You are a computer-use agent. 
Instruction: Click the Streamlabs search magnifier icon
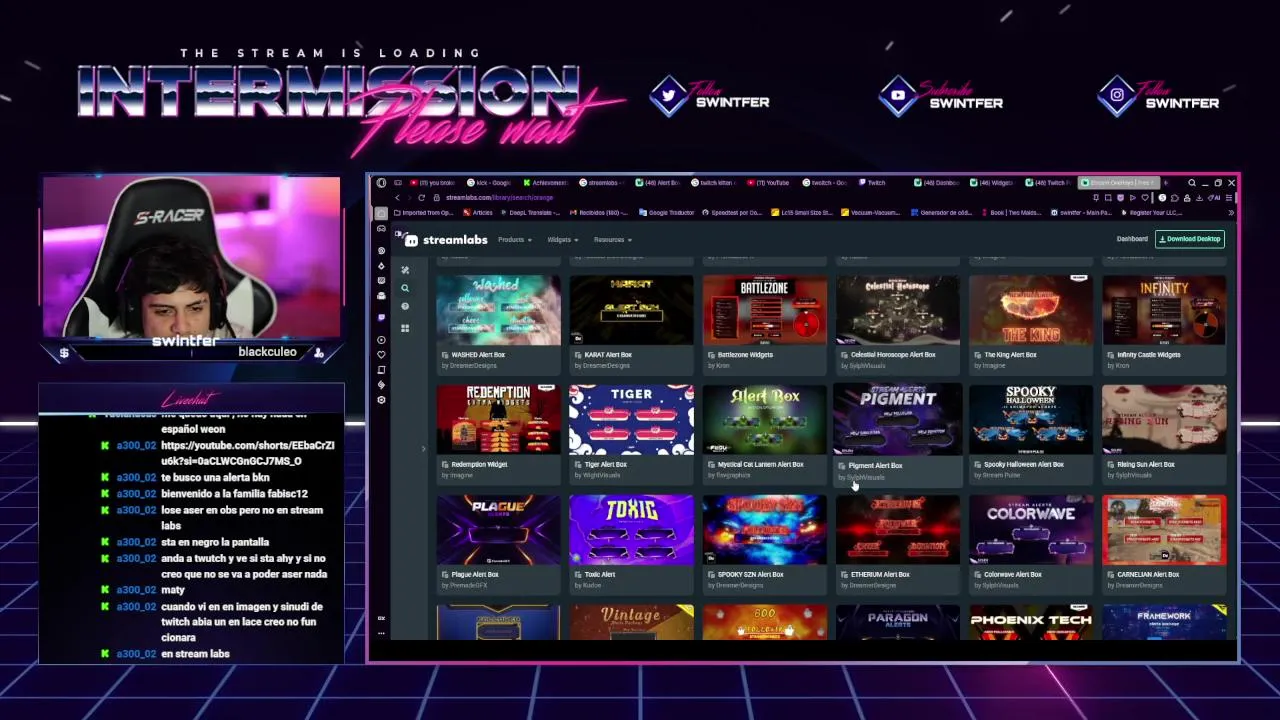pos(405,288)
